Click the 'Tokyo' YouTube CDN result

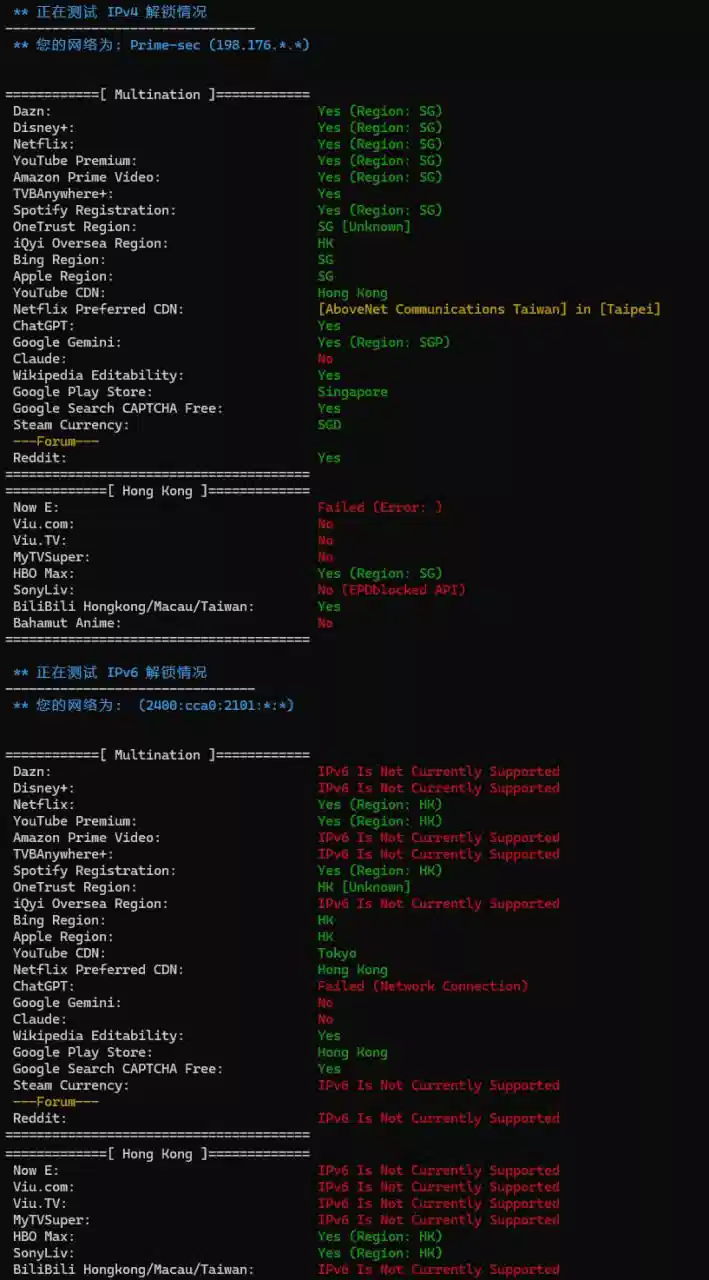337,953
